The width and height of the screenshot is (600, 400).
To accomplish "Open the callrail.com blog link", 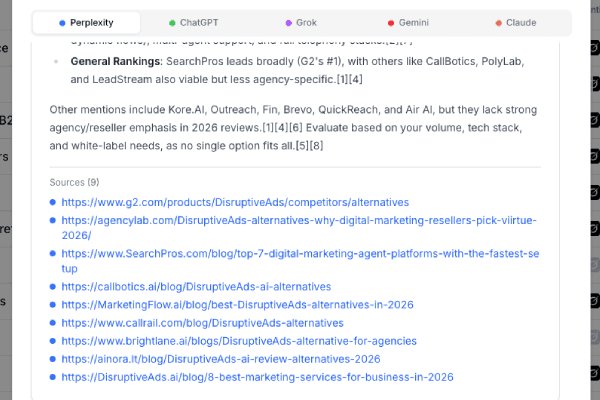I will tap(202, 323).
